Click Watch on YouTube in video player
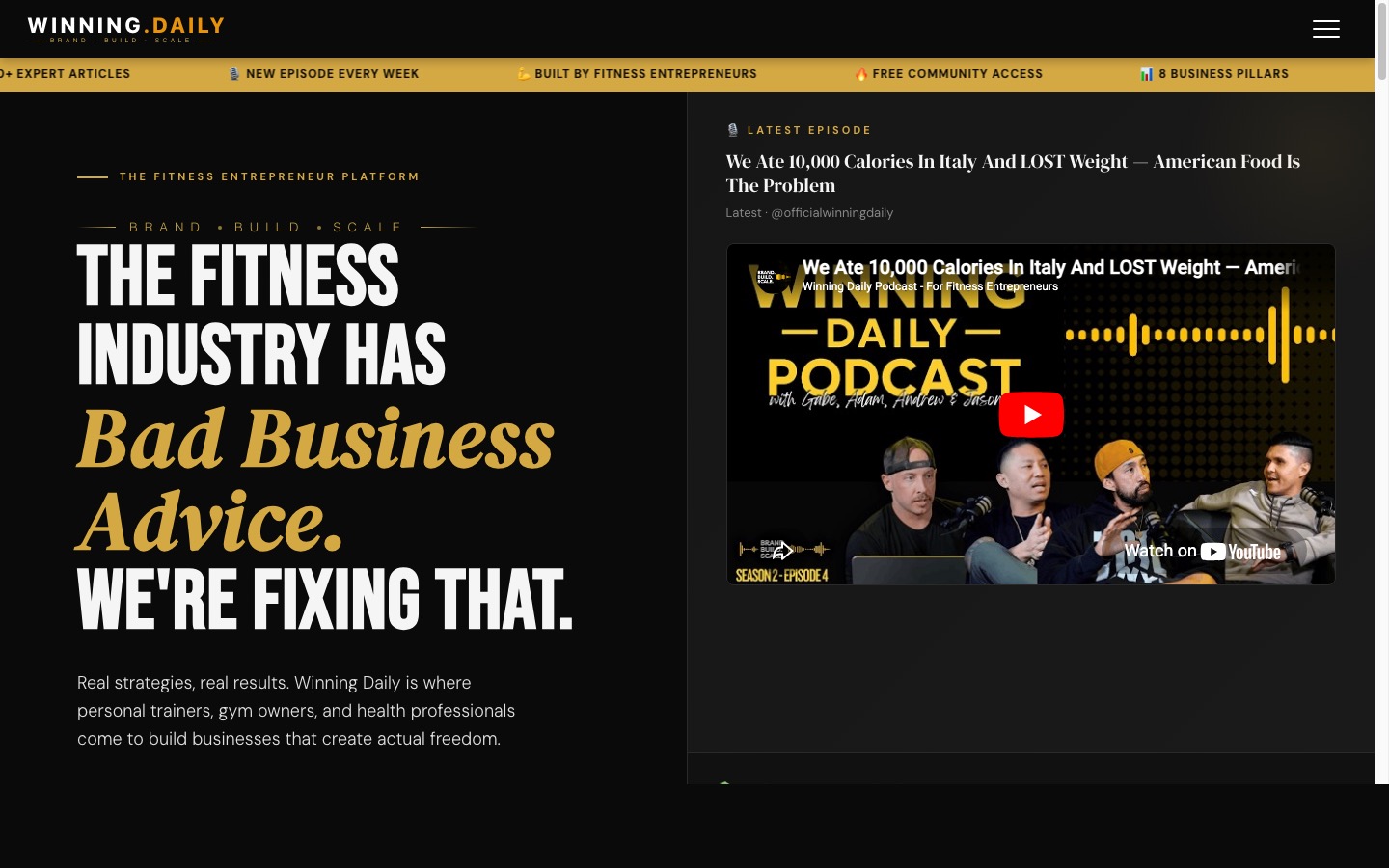The width and height of the screenshot is (1389, 868). [1202, 552]
